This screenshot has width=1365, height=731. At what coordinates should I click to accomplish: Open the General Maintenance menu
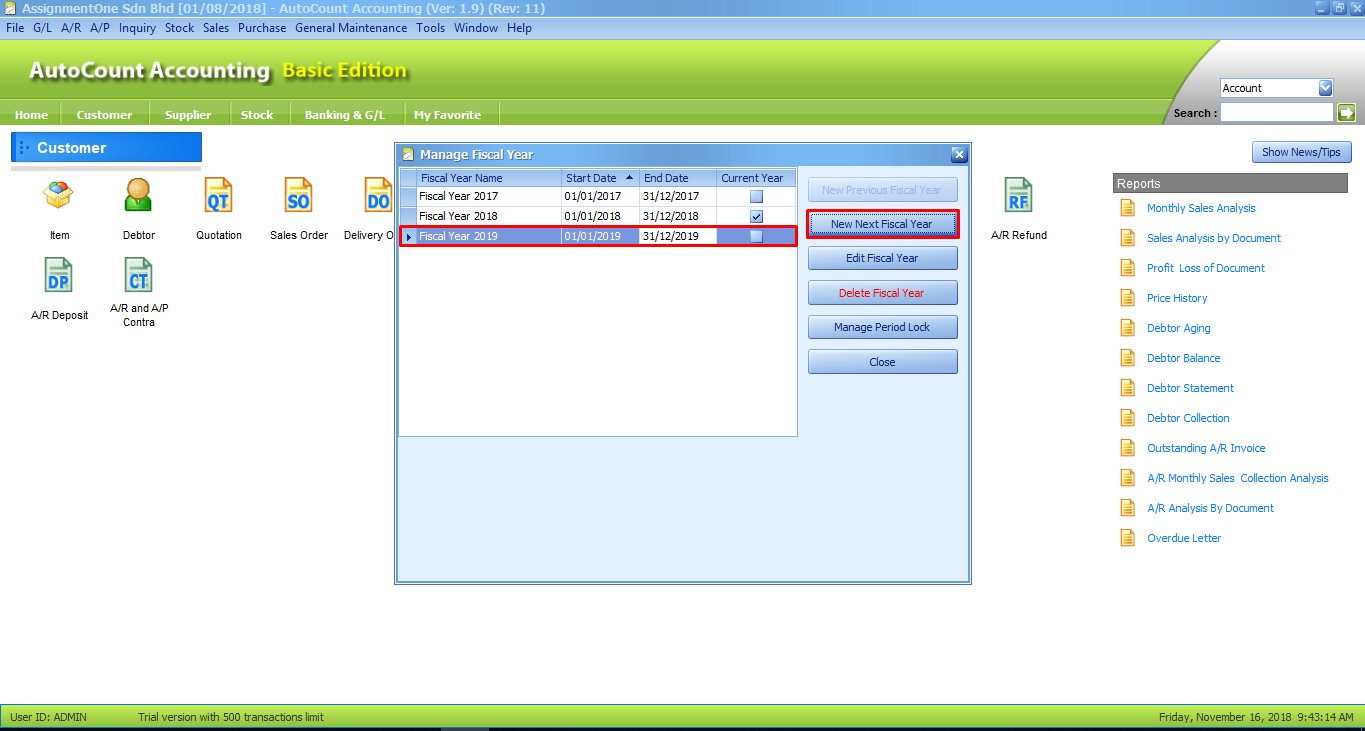(x=351, y=28)
